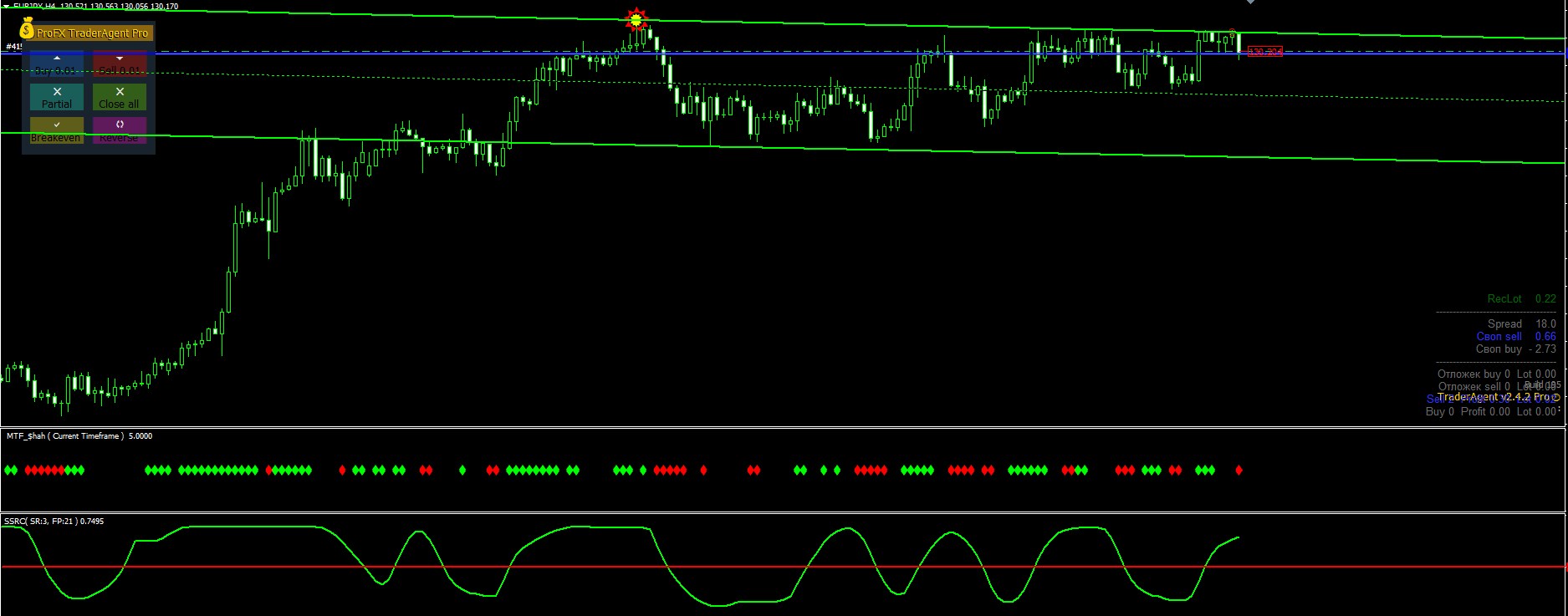1568x616 pixels.
Task: Click the TraderAgent v2.4.2 Pro label
Action: pos(1499,397)
